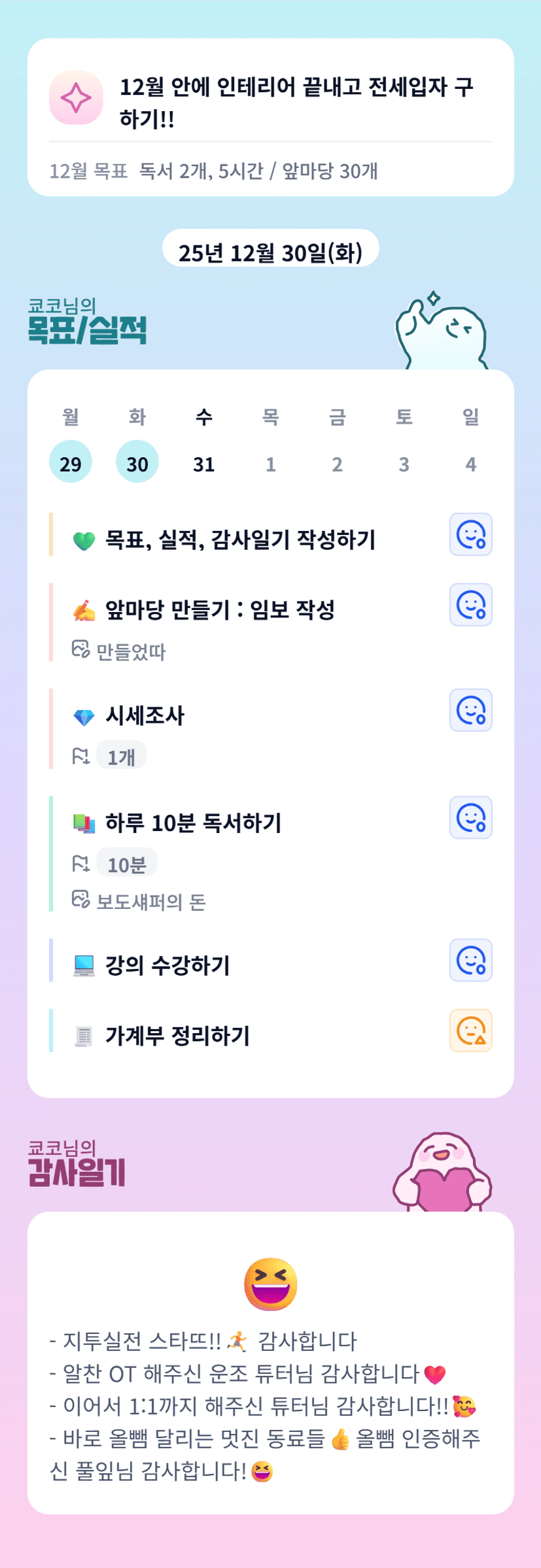Click the 10분 target badge under reading

point(127,864)
